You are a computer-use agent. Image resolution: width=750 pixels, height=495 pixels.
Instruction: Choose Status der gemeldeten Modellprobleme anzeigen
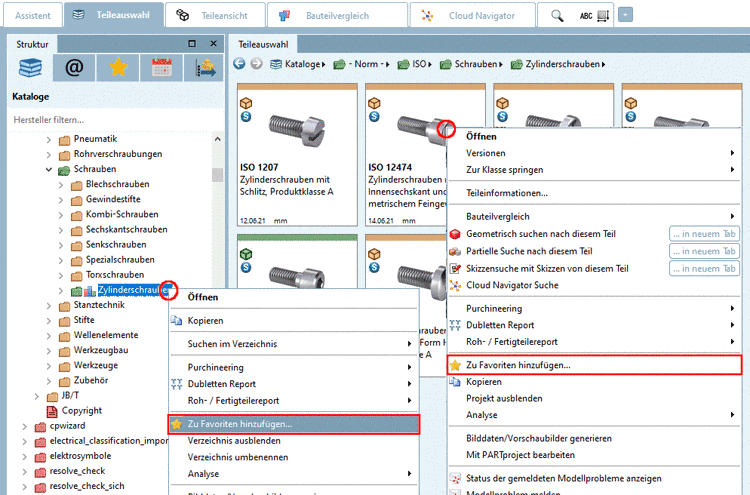594,478
